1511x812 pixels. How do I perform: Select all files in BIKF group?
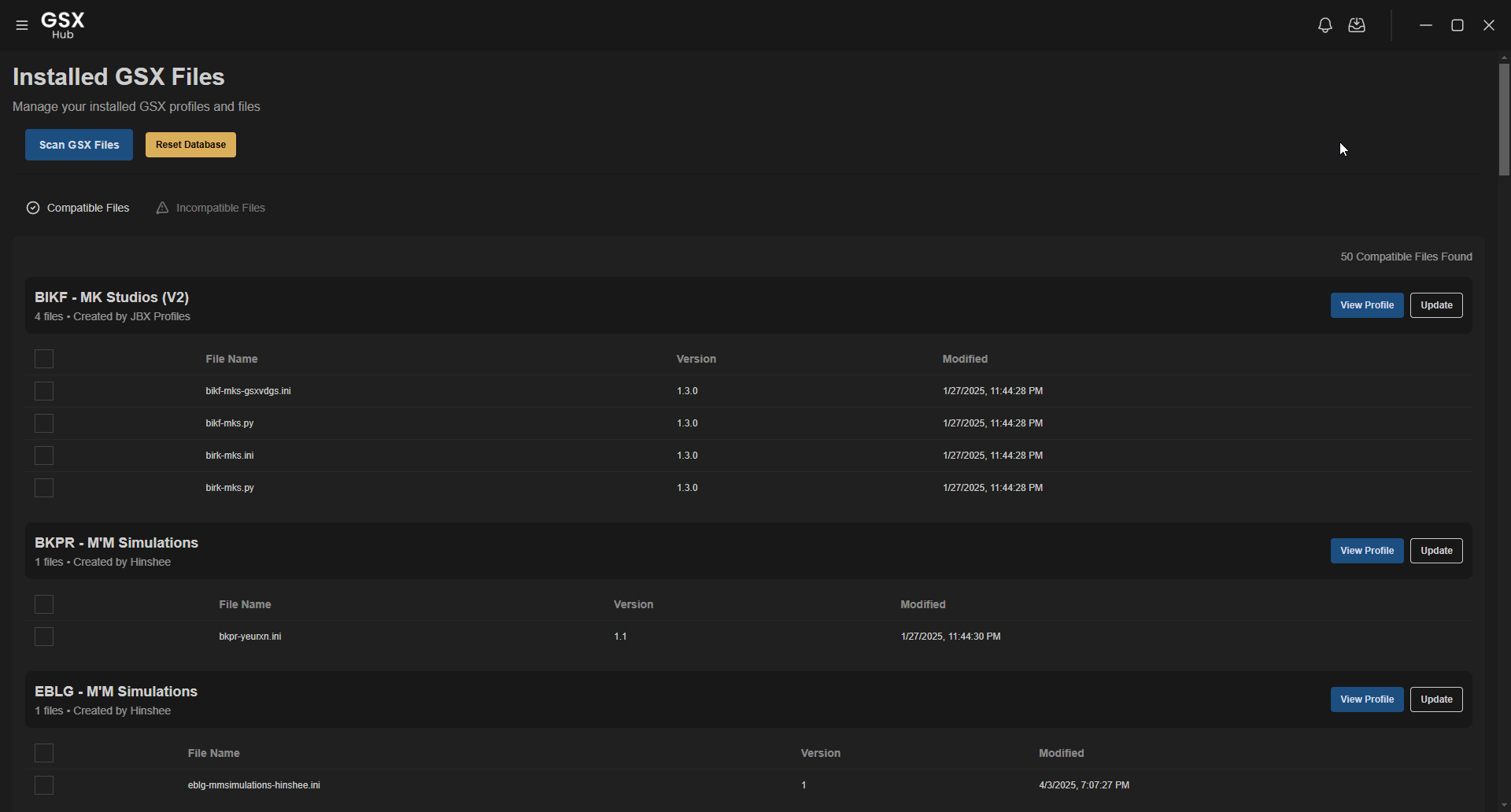point(44,359)
